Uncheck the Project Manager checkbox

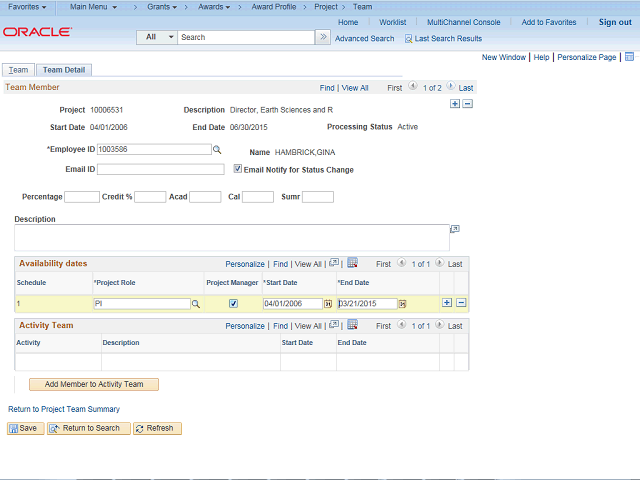coord(233,303)
